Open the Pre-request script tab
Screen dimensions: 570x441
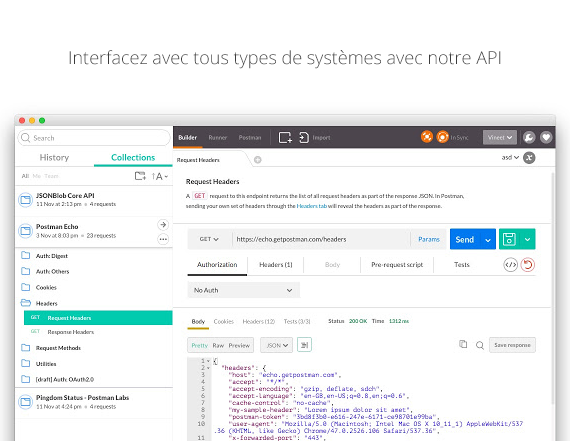397,265
